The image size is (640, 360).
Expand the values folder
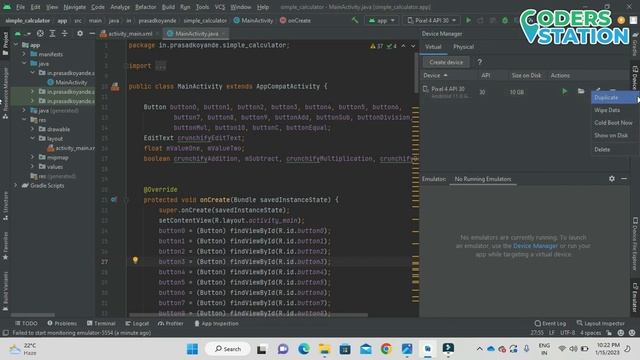[x=32, y=167]
